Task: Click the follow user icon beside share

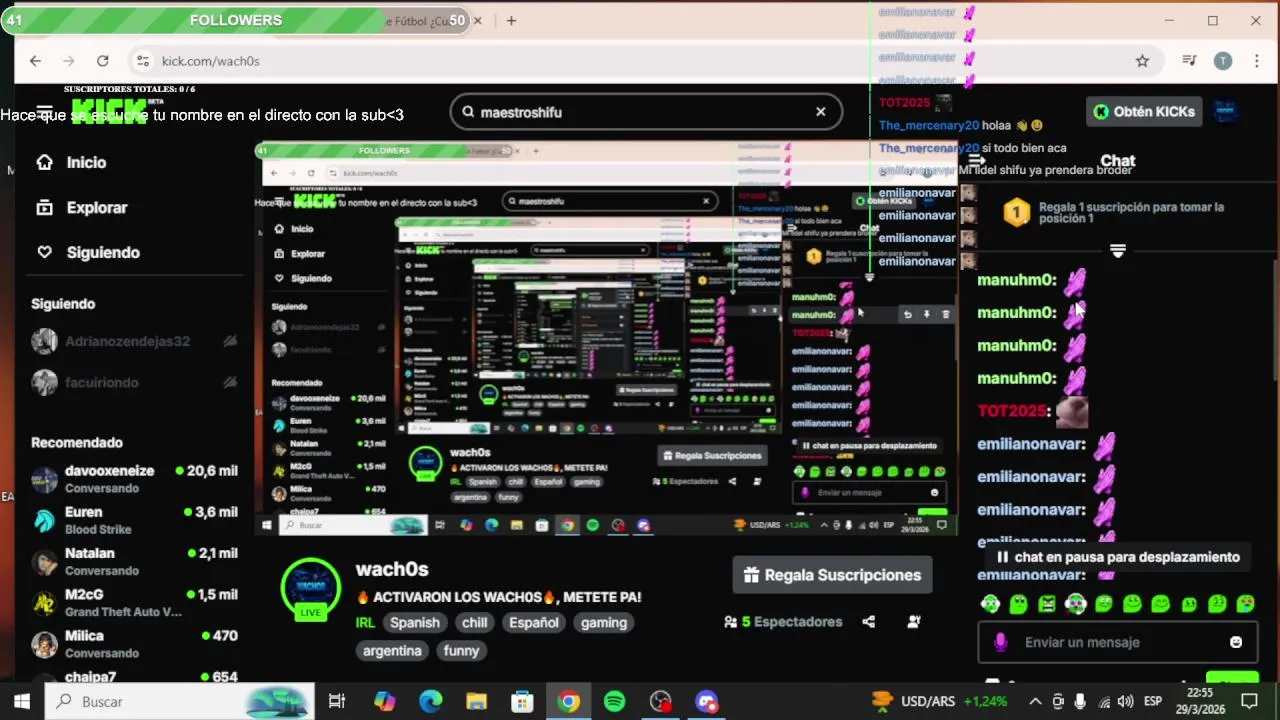Action: (913, 622)
